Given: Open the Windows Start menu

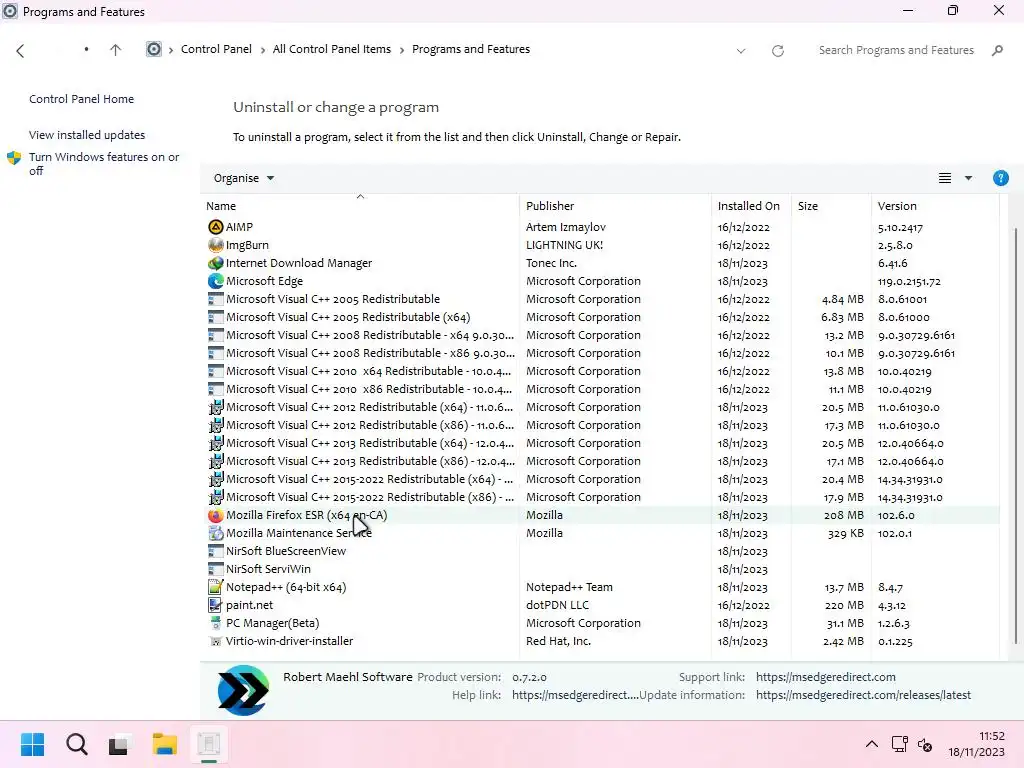Looking at the screenshot, I should point(33,744).
